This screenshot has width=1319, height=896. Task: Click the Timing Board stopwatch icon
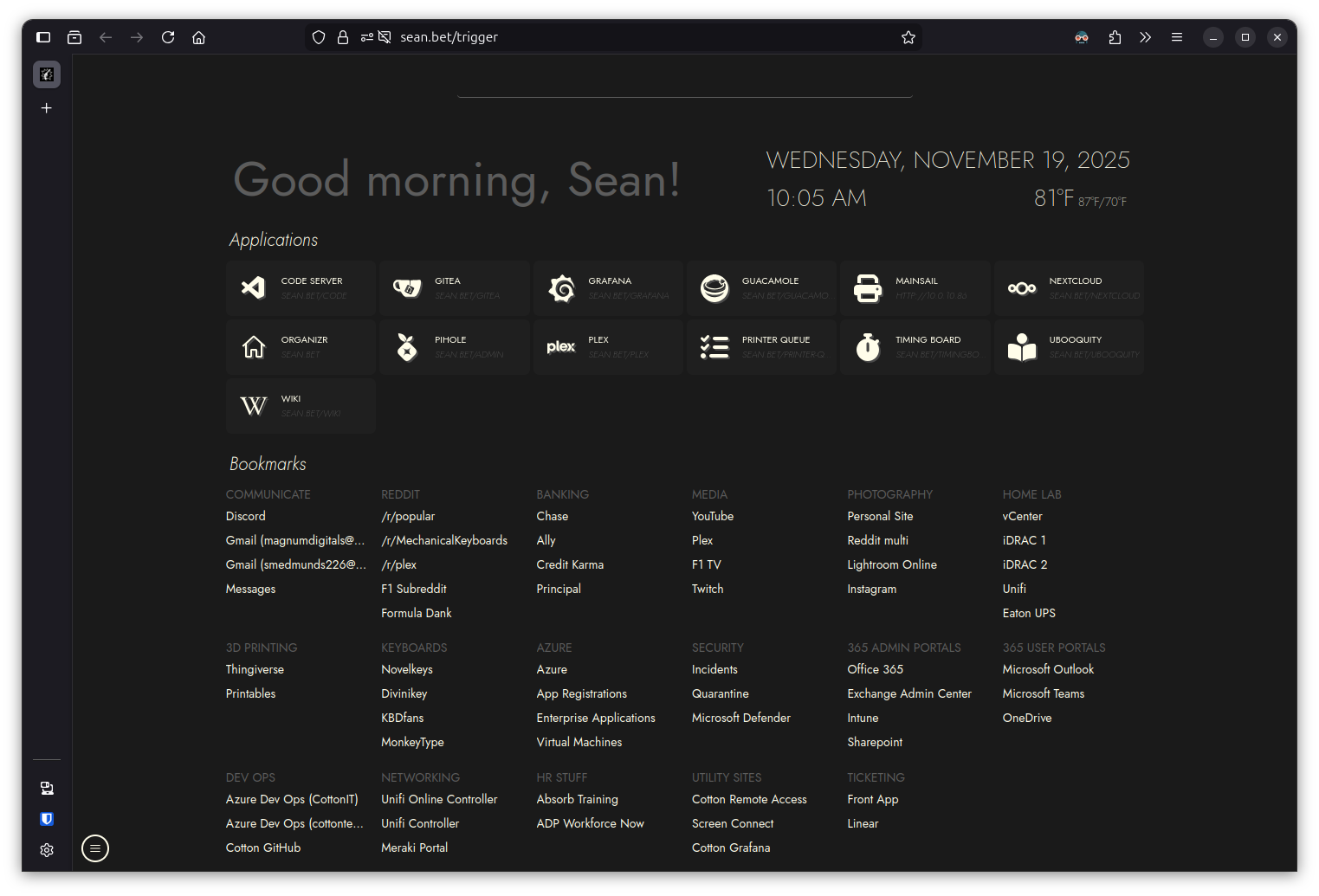pos(868,346)
